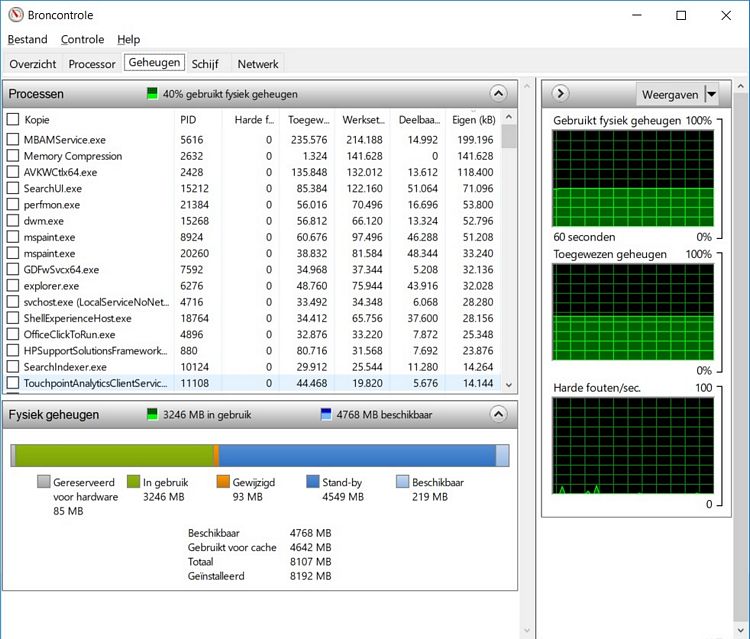Viewport: 750px width, 639px height.
Task: Click the Harde fouten/sec graph
Action: point(633,445)
